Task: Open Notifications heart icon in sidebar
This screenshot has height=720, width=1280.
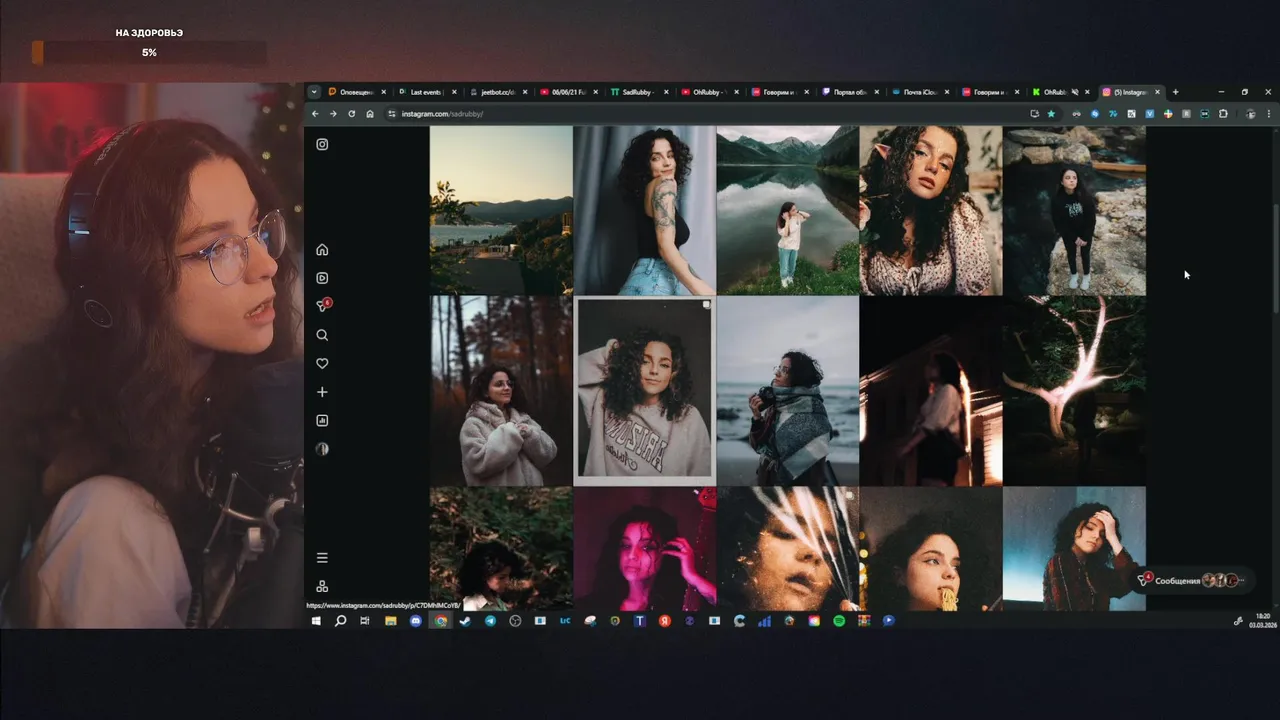Action: point(322,364)
